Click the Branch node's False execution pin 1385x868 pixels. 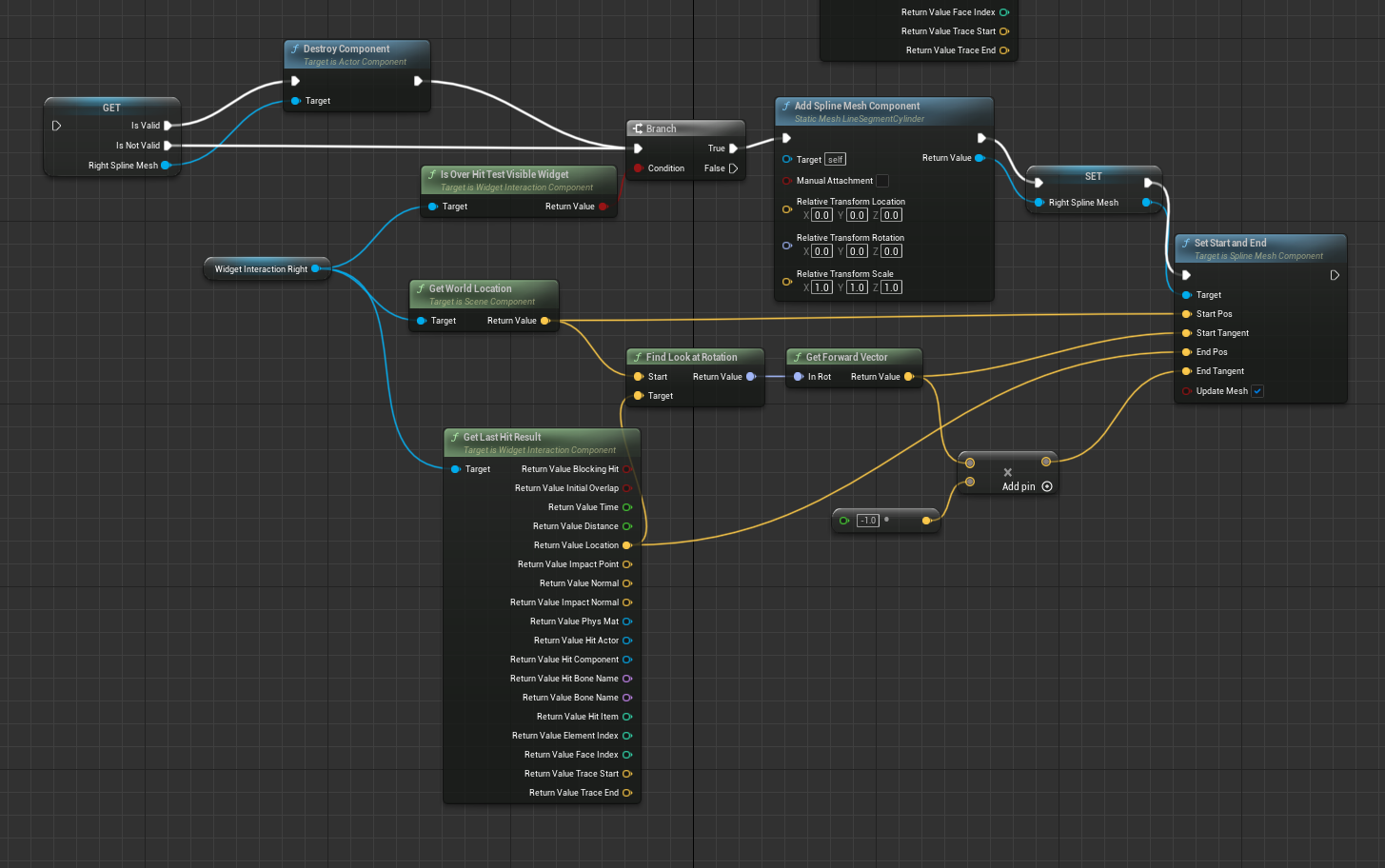point(733,168)
